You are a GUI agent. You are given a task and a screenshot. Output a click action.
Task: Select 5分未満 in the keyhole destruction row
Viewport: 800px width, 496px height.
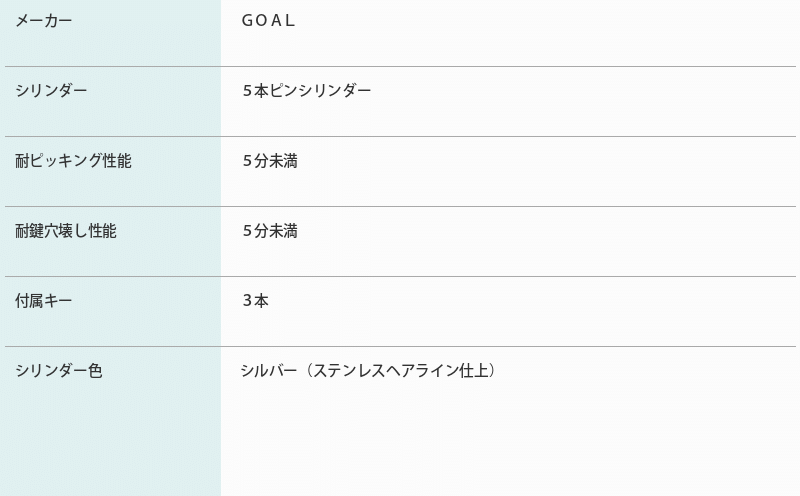[x=270, y=231]
